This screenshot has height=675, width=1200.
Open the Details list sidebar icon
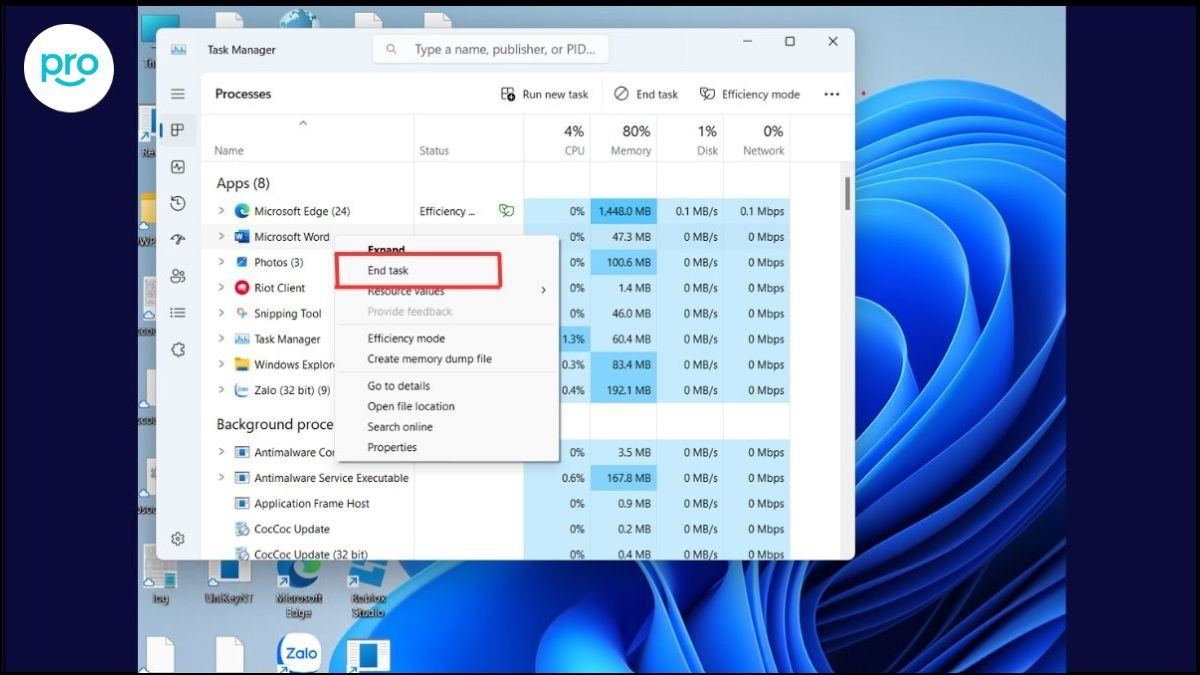(178, 313)
